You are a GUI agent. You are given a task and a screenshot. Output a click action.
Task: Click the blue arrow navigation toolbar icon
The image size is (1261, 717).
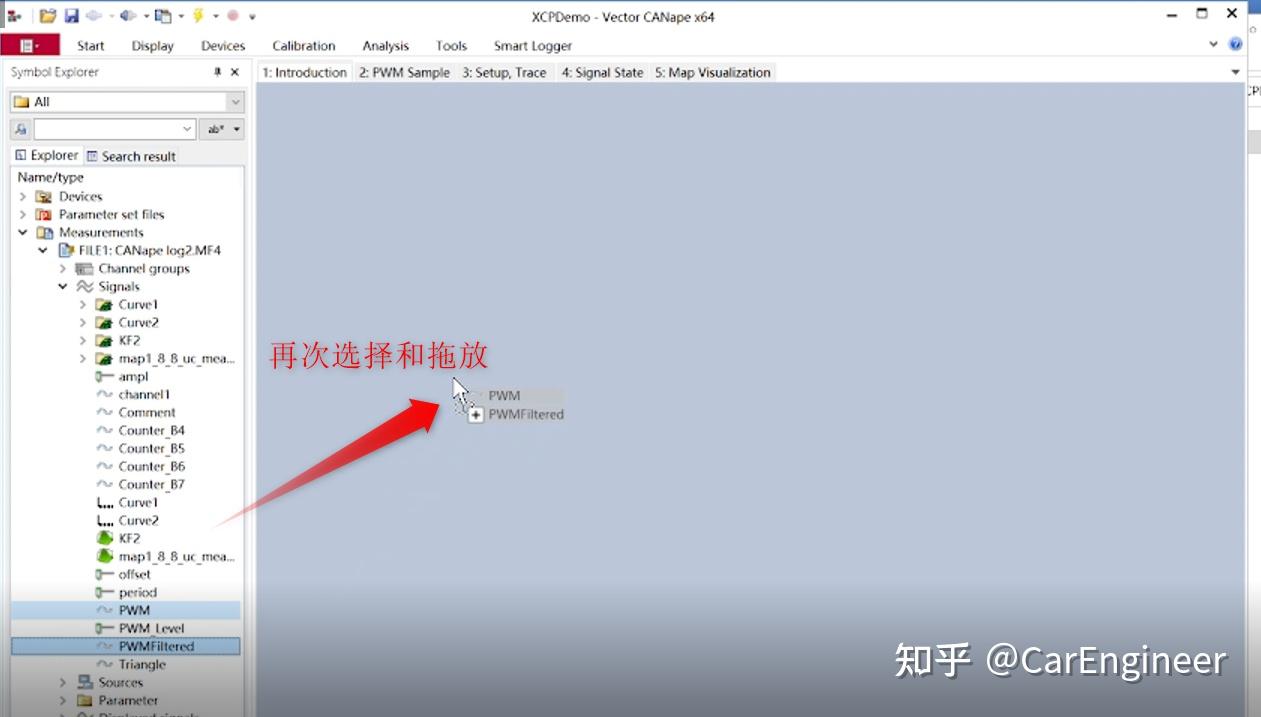tap(127, 16)
